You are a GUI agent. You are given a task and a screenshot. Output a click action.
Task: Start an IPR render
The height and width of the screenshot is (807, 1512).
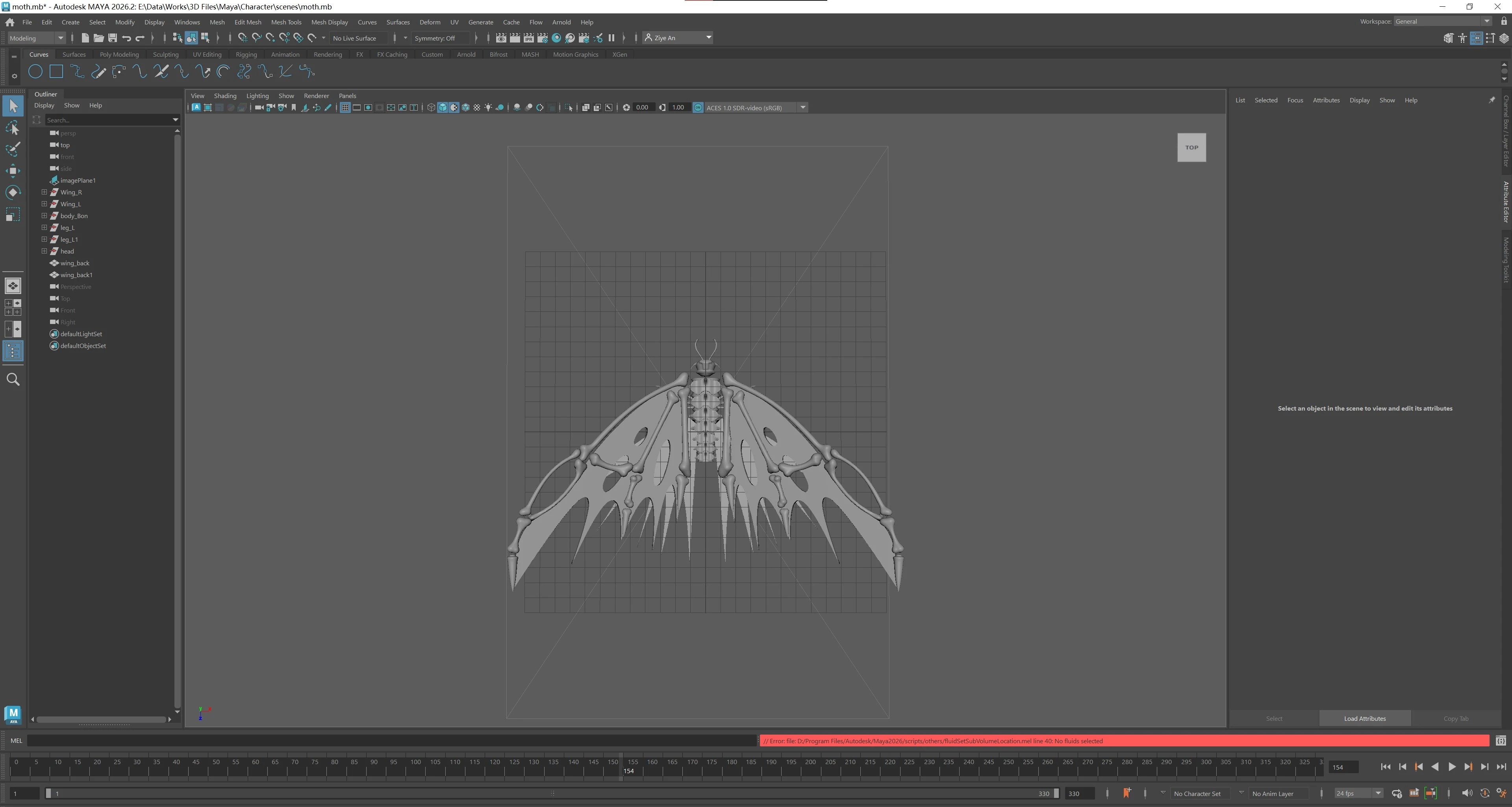pos(528,37)
